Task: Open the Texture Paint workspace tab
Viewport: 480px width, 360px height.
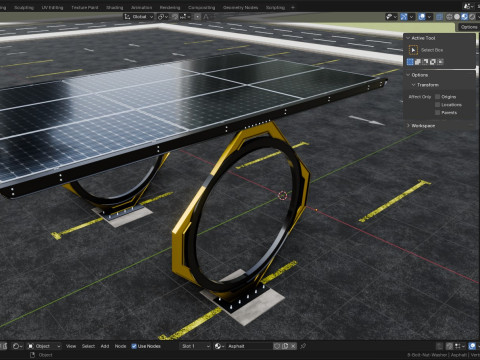Action: [85, 7]
